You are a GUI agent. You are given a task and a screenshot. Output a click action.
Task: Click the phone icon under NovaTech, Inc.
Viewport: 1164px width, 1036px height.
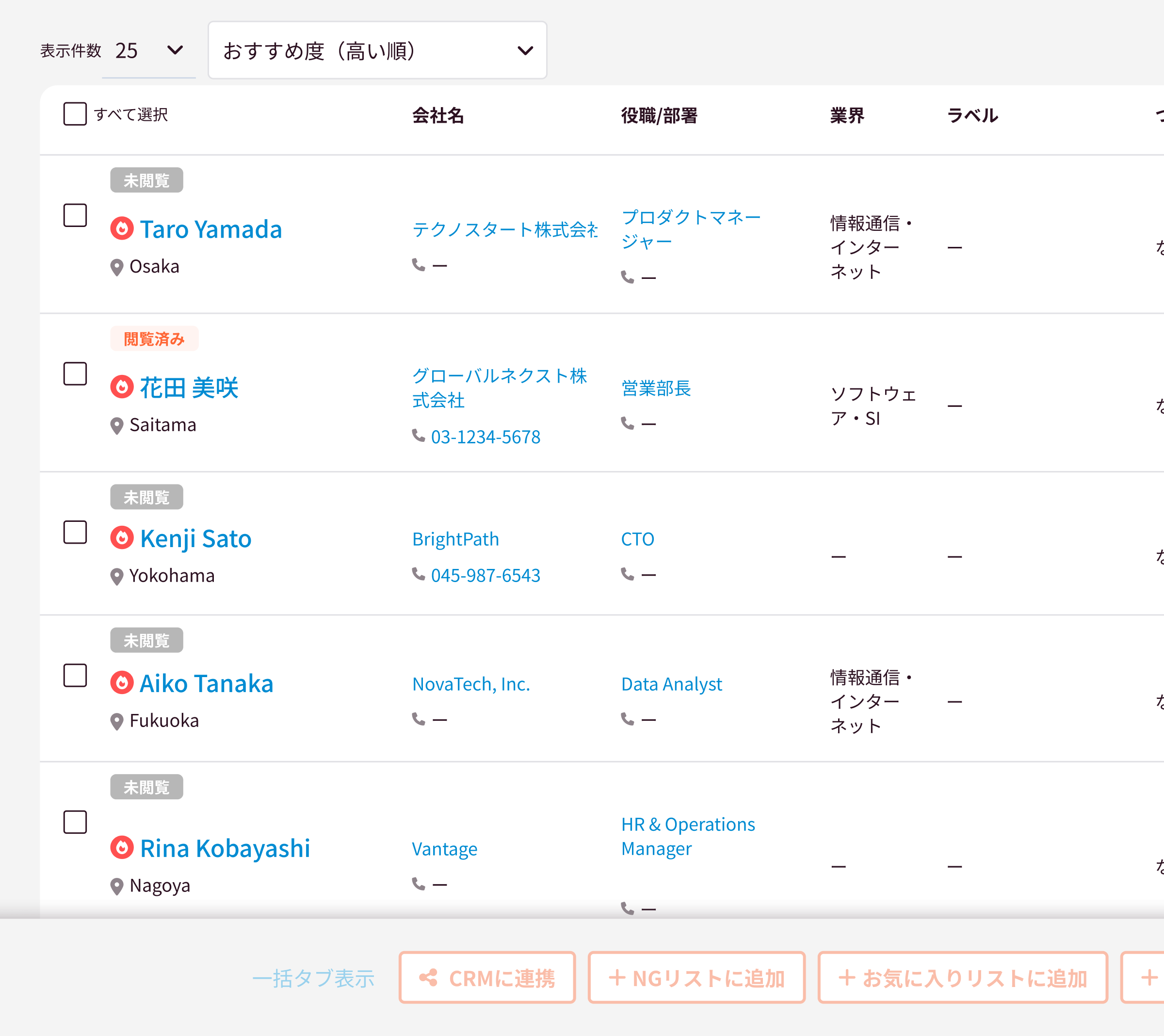coord(419,719)
